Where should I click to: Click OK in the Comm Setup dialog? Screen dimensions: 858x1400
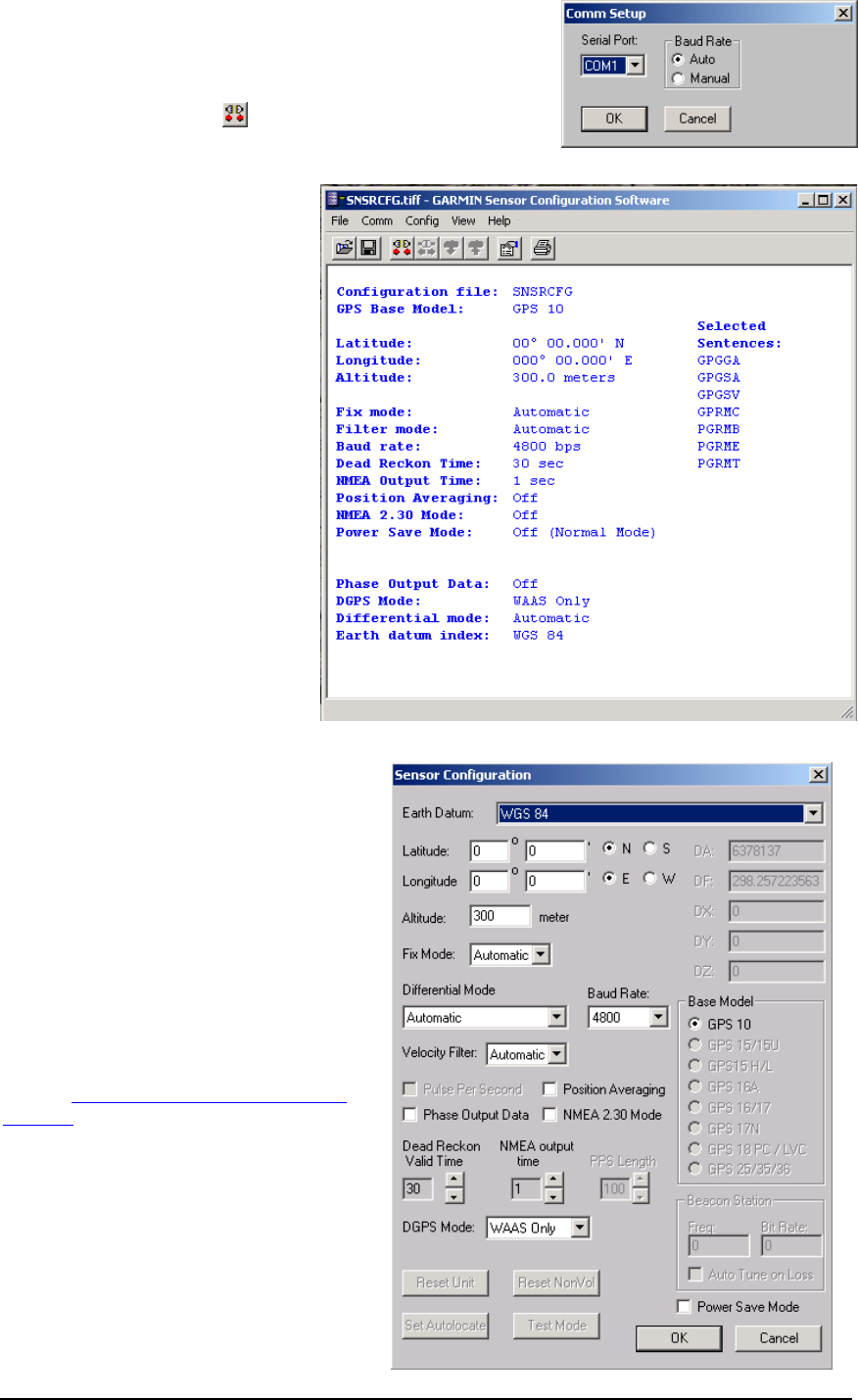pos(614,119)
